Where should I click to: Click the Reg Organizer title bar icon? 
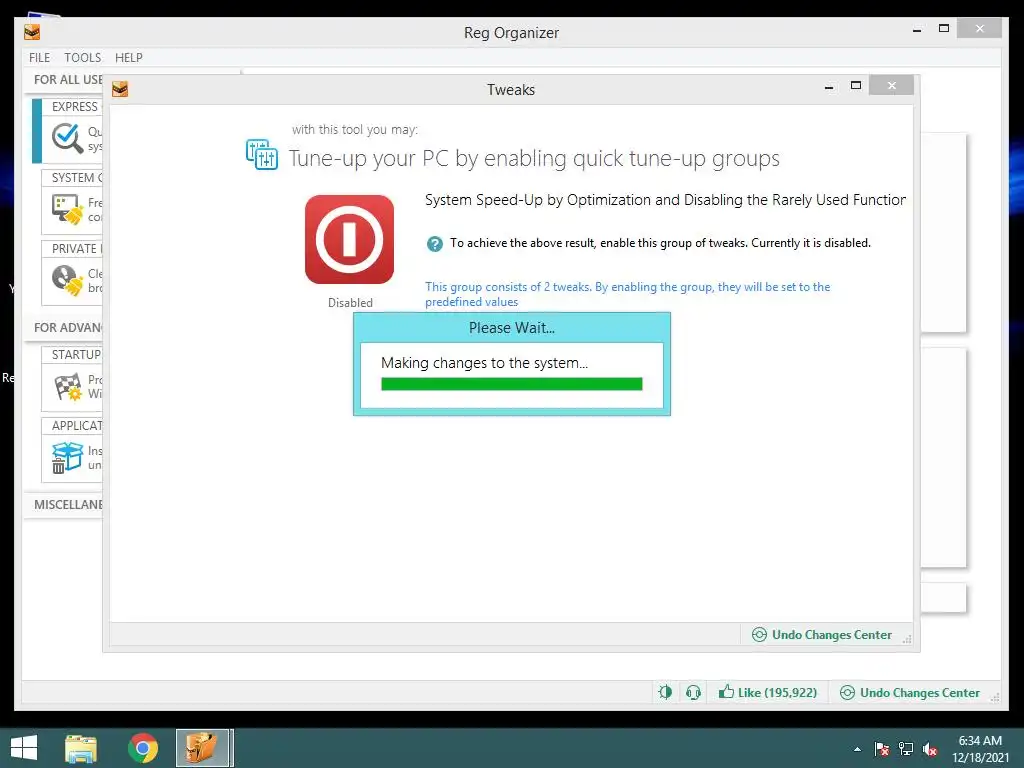coord(32,32)
